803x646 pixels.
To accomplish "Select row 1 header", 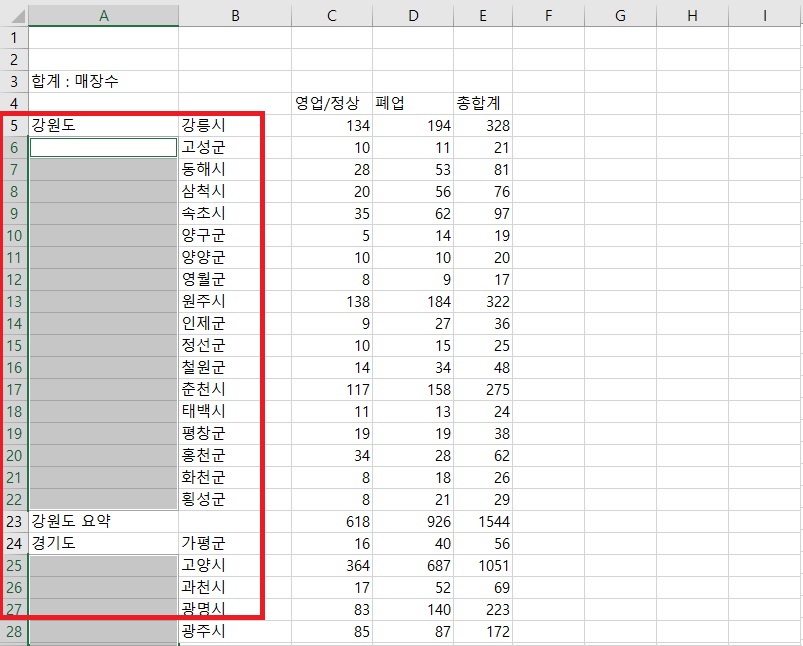I will (x=14, y=37).
